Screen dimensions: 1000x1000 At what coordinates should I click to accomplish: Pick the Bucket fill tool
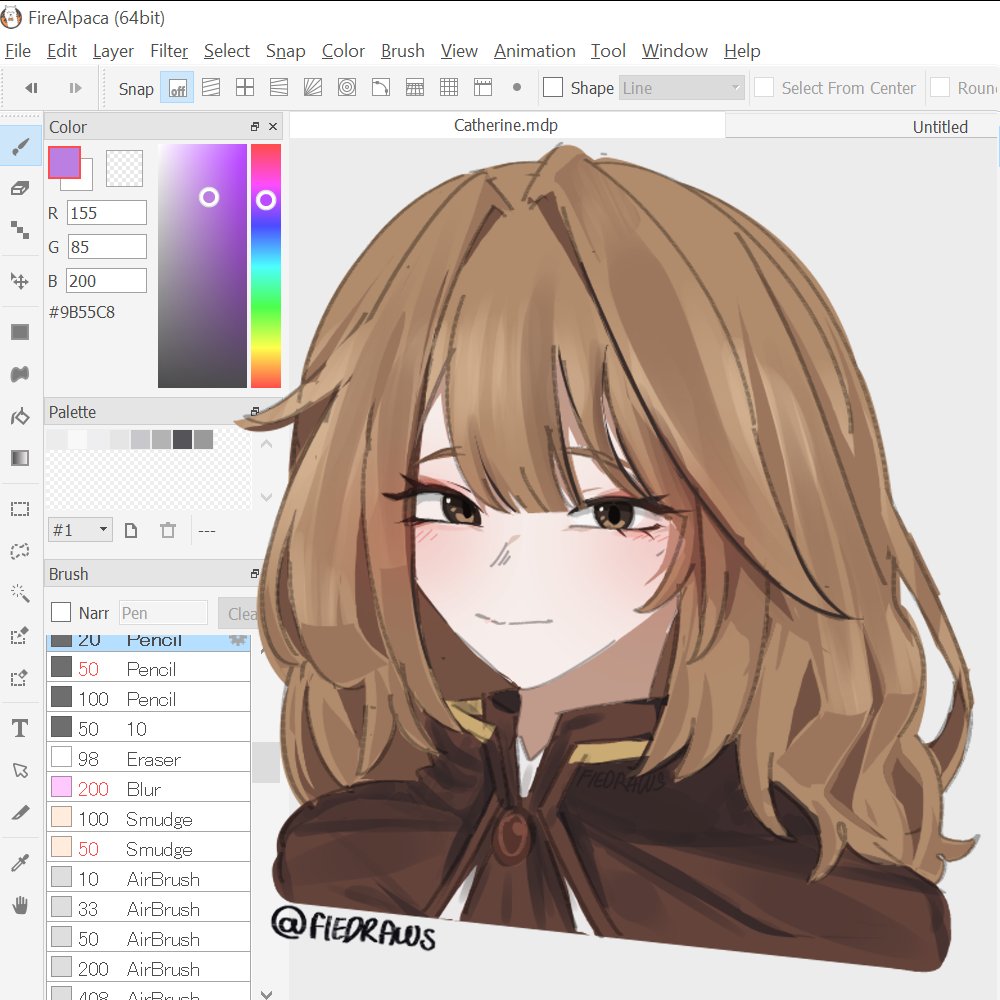click(x=20, y=416)
